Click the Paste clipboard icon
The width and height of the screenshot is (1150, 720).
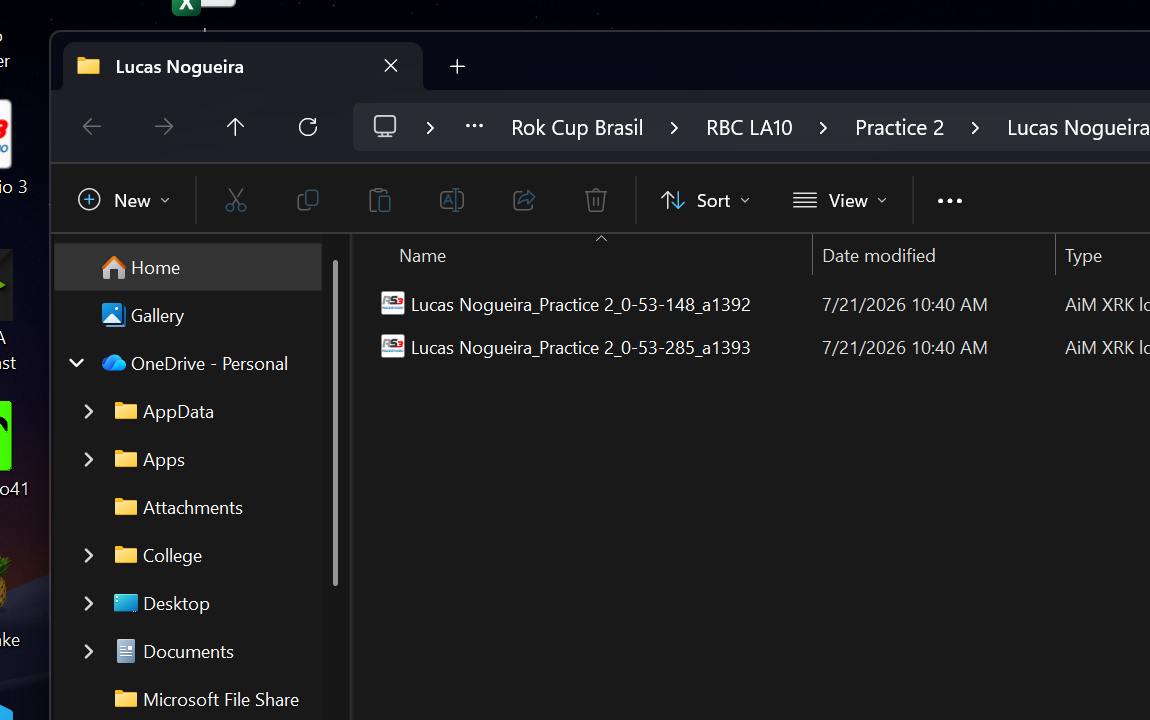click(379, 200)
